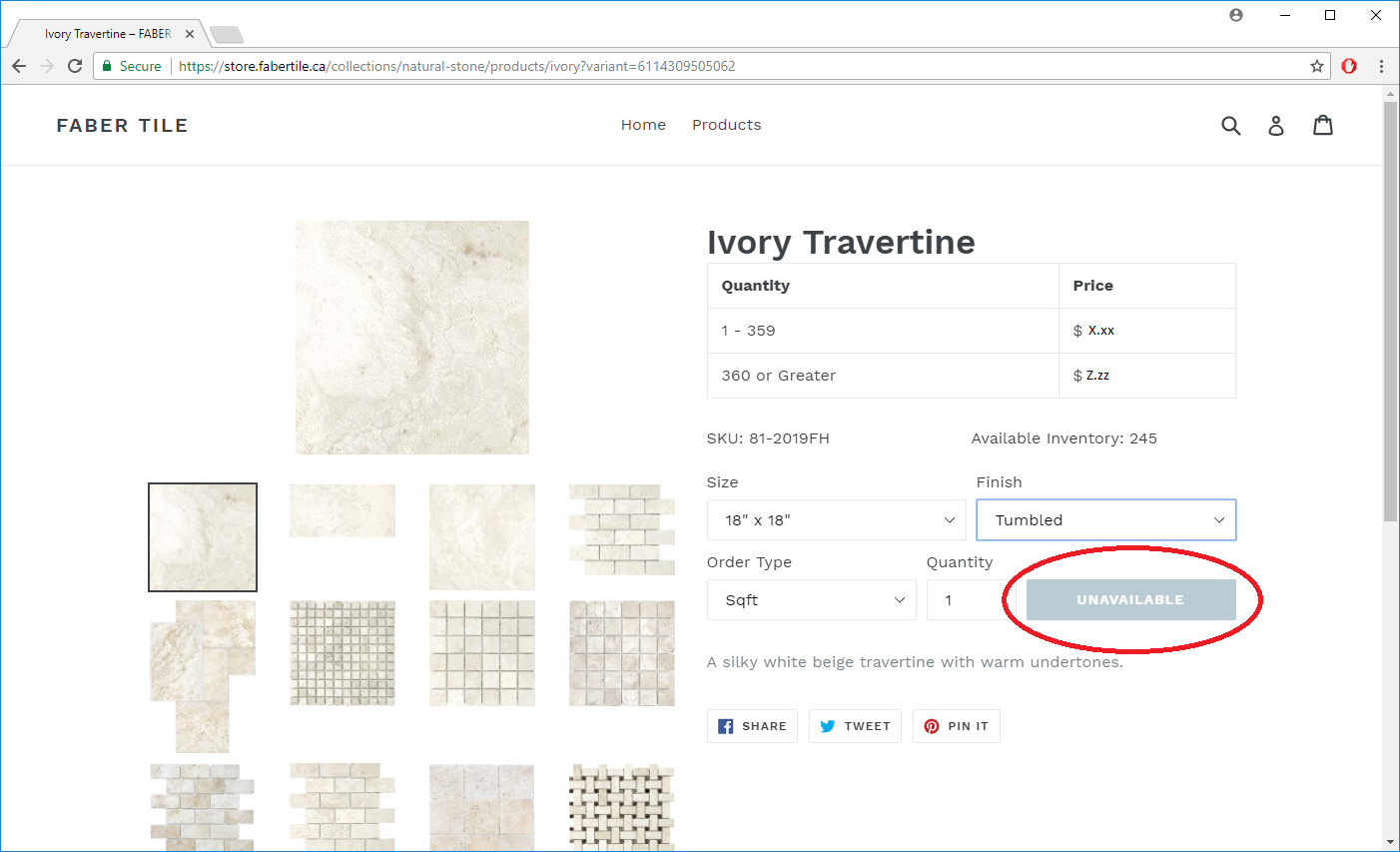Select the mixed-size pattern tile thumbnail

click(203, 676)
